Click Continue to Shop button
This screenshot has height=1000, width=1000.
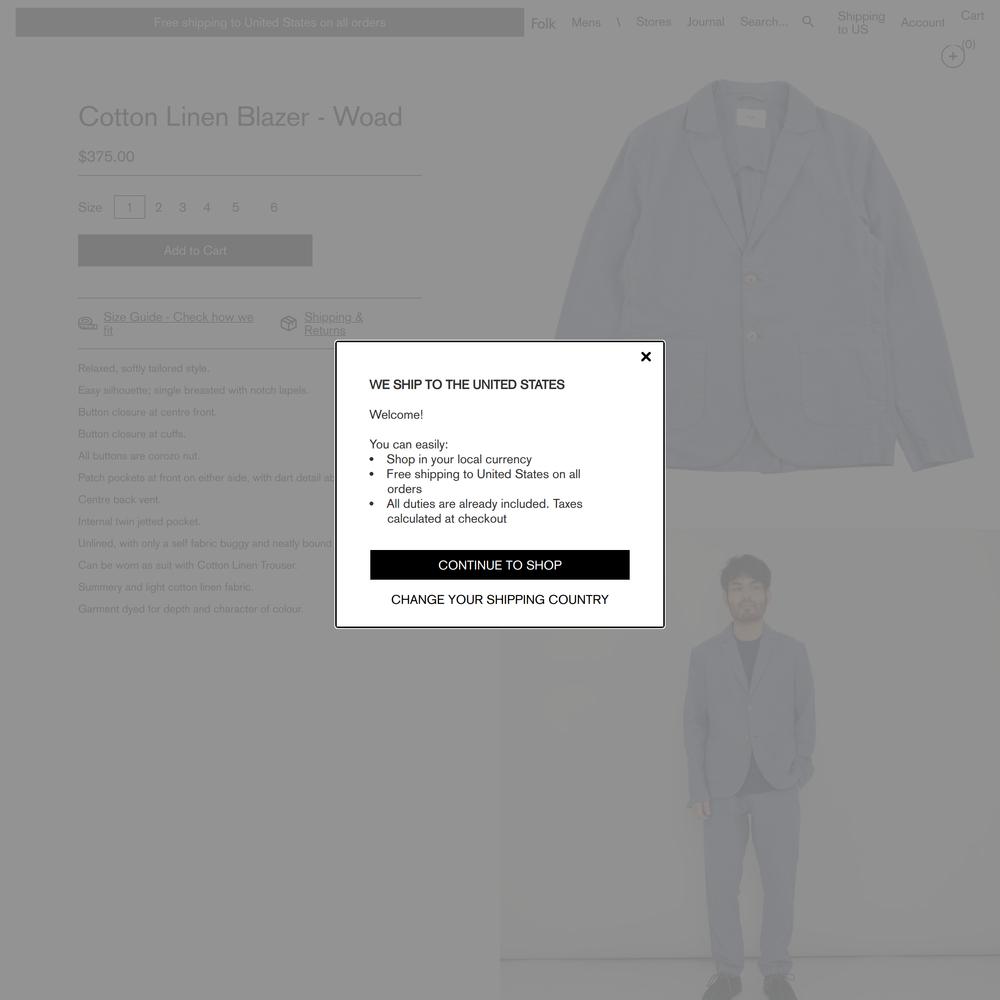click(x=499, y=565)
